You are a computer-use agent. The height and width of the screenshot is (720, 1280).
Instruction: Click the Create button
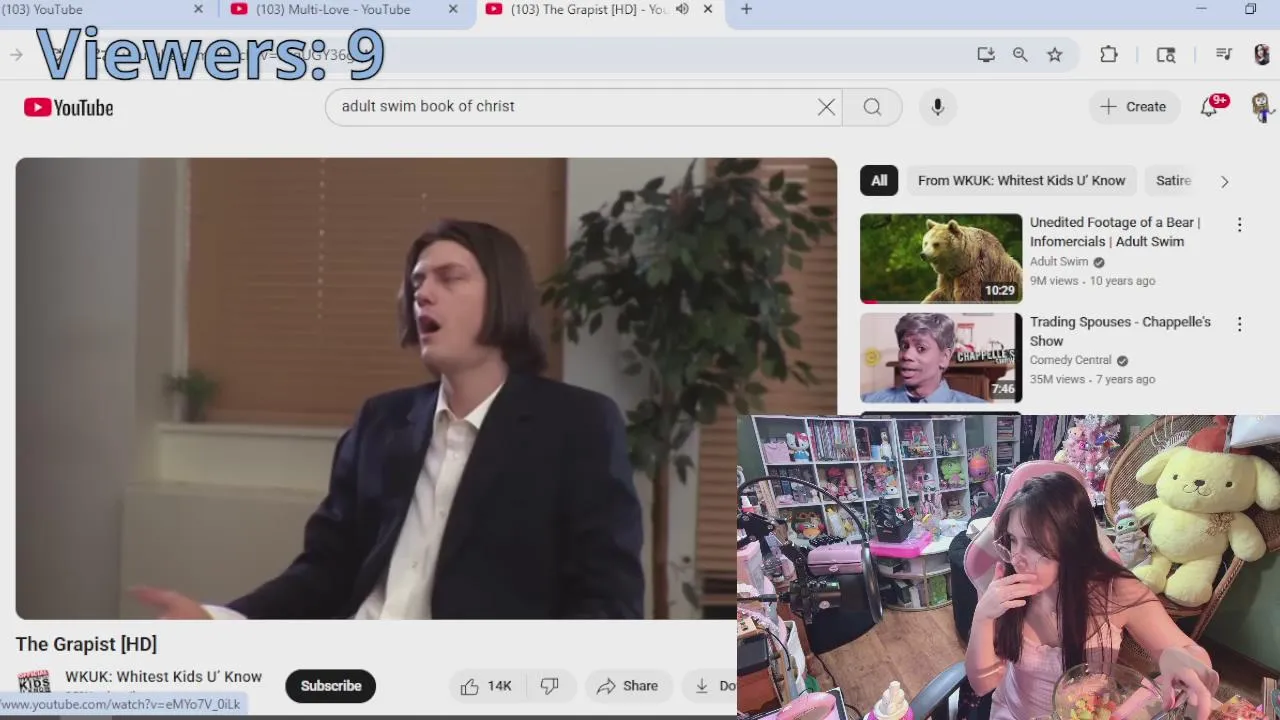pos(1133,107)
